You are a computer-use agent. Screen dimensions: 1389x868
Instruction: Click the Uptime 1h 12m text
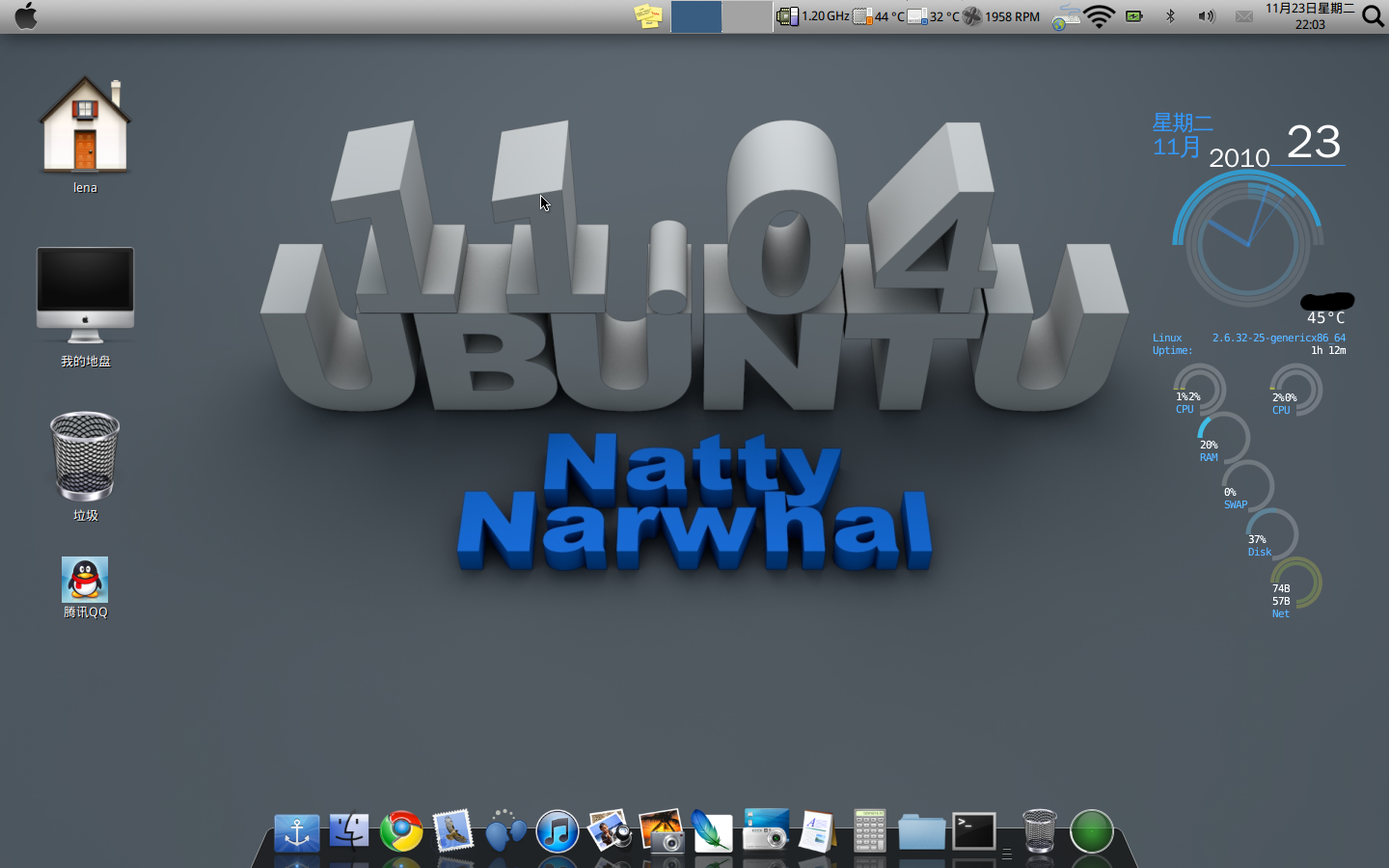coord(1249,350)
